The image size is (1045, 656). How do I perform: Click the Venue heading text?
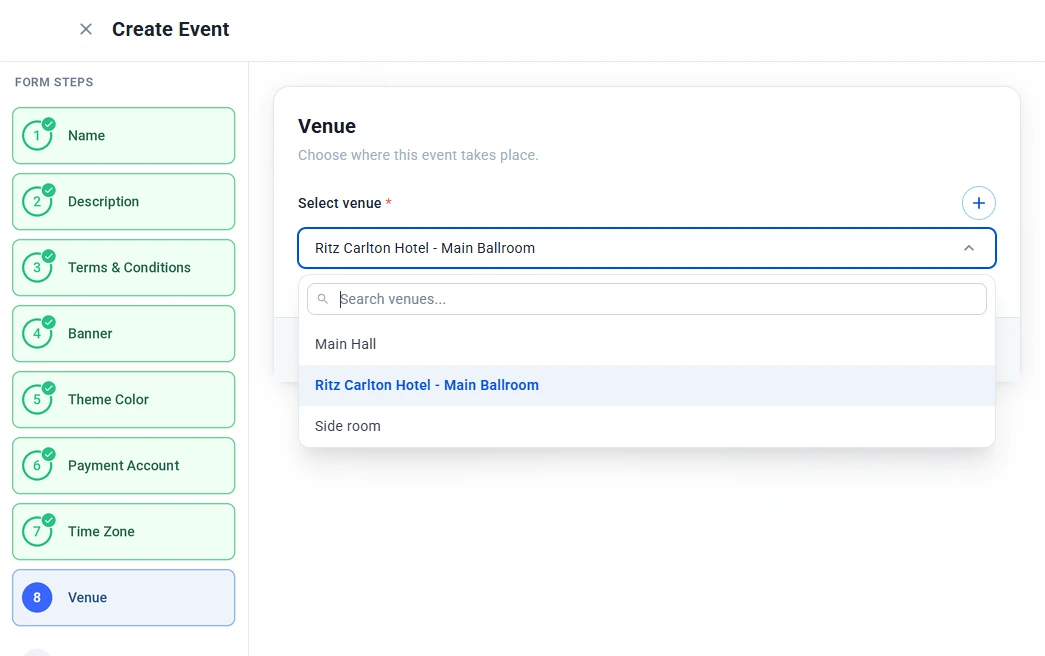[x=327, y=126]
